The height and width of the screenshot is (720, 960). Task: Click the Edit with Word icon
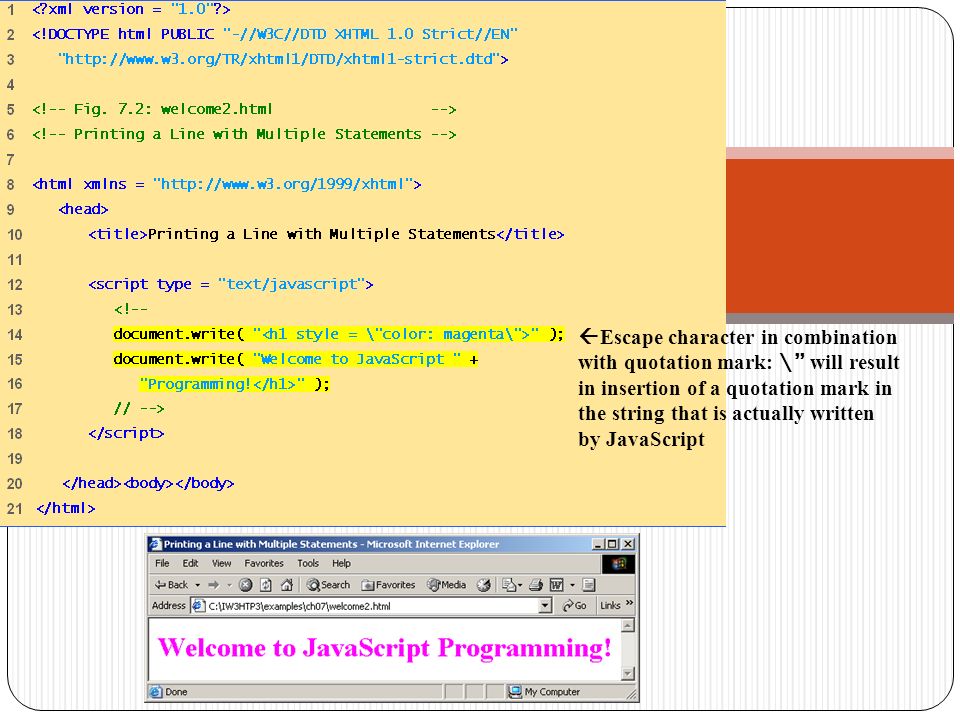[557, 585]
